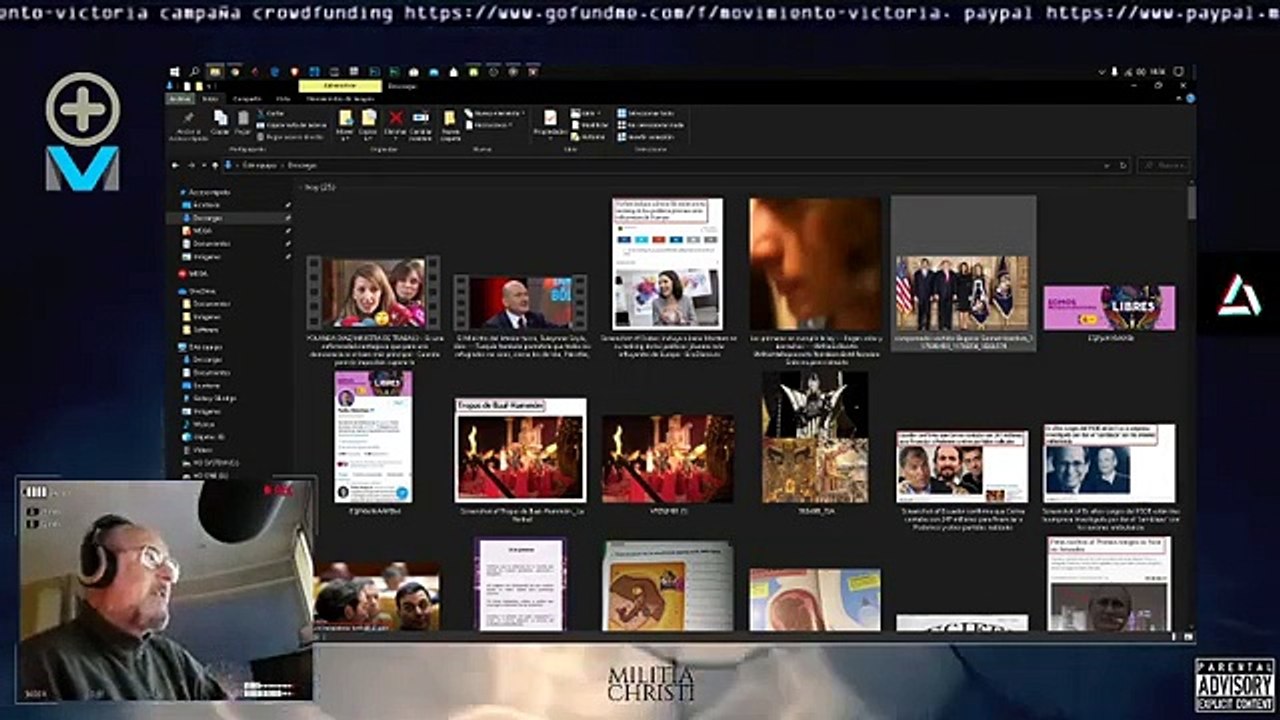
Task: Open the recent locations dropdown arrow
Action: (x=203, y=165)
